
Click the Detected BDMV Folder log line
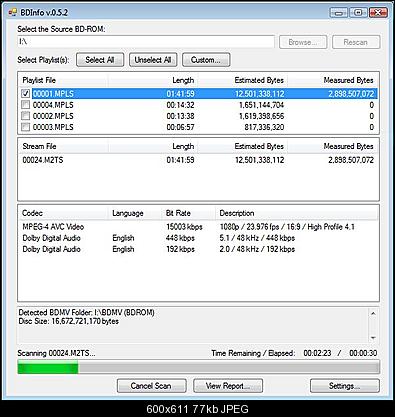pos(87,313)
